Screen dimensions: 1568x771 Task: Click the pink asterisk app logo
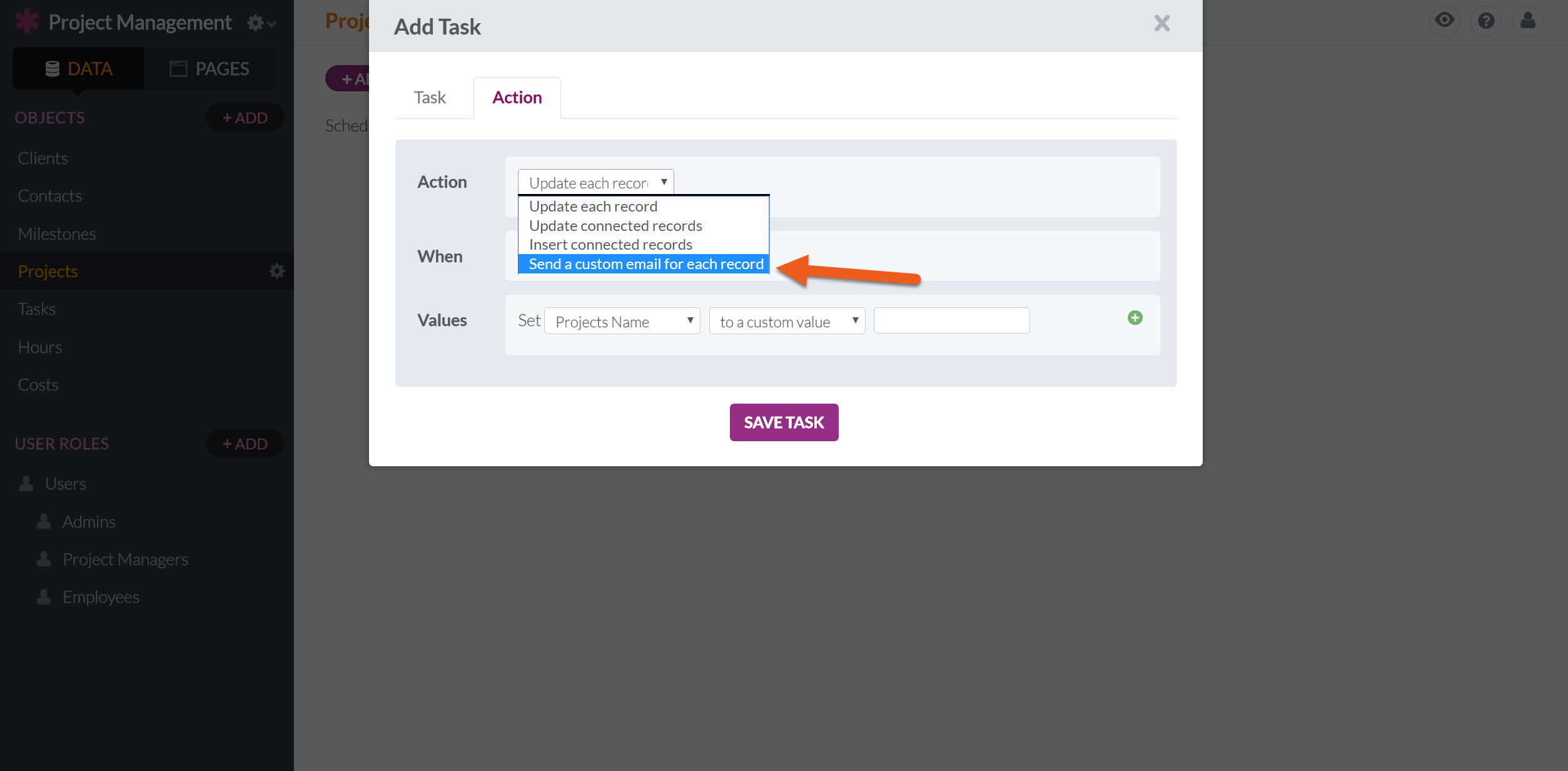[x=27, y=21]
